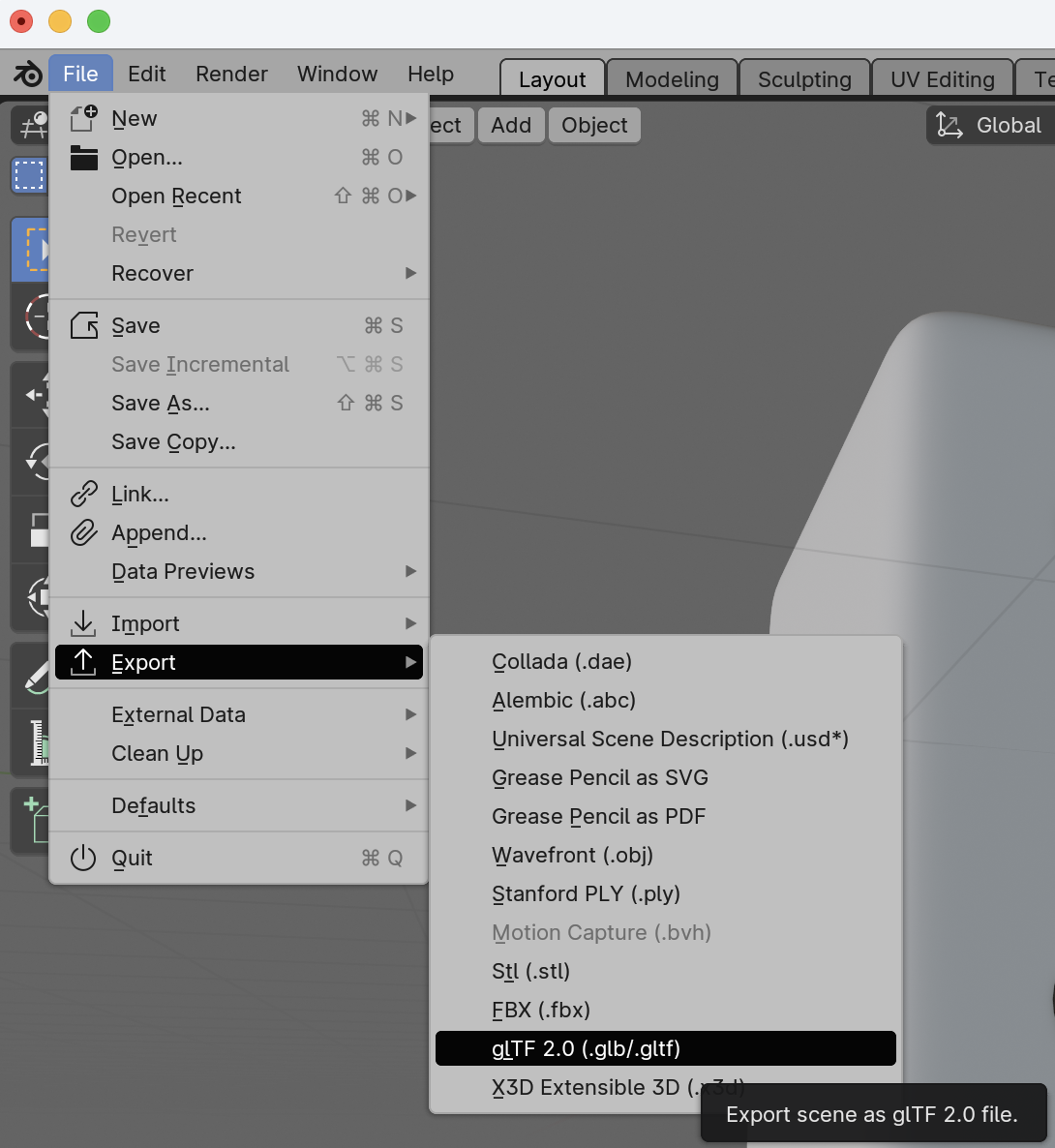
Task: Click the highlighted Export menu entry
Action: tap(239, 662)
